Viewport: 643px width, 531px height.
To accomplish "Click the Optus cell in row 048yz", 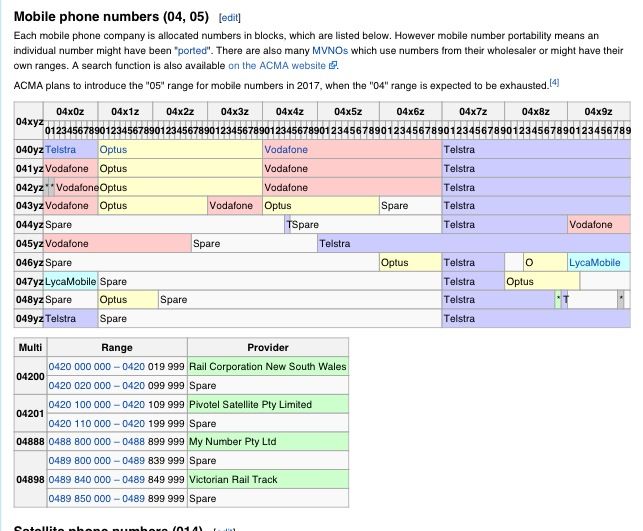I will 128,300.
